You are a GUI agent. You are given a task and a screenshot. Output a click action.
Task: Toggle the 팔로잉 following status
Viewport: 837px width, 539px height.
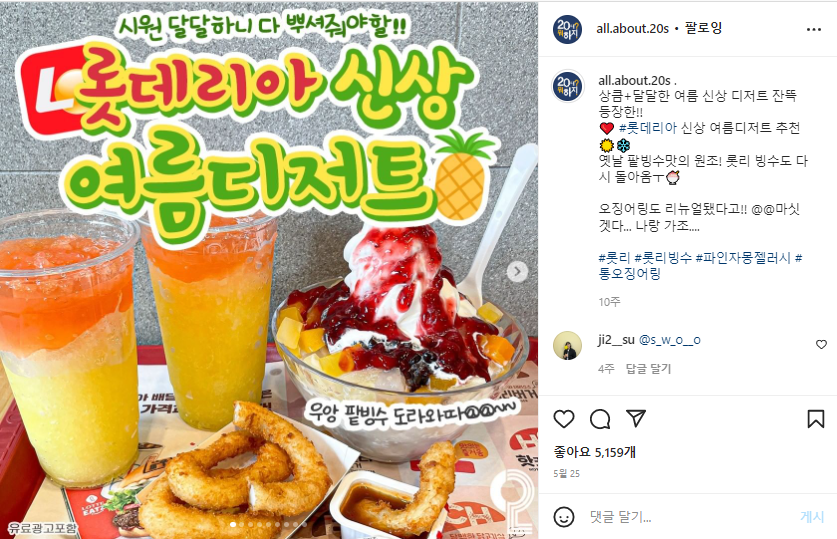[x=704, y=28]
